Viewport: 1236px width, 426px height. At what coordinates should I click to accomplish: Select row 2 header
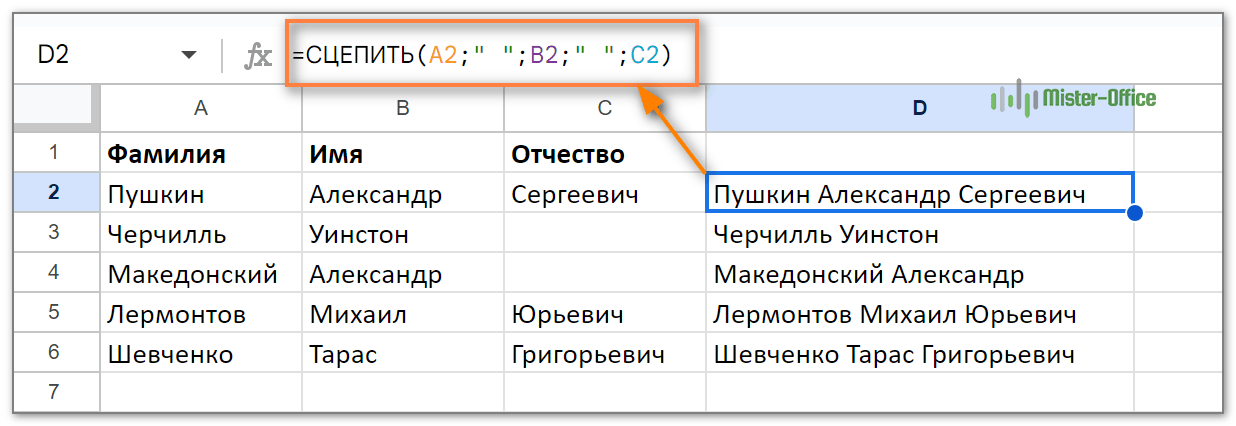[56, 193]
